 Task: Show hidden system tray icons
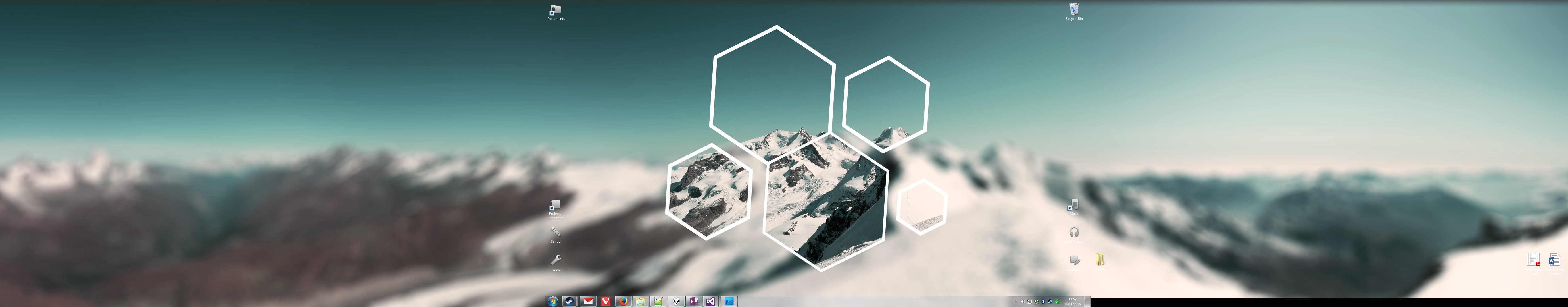click(x=1016, y=302)
